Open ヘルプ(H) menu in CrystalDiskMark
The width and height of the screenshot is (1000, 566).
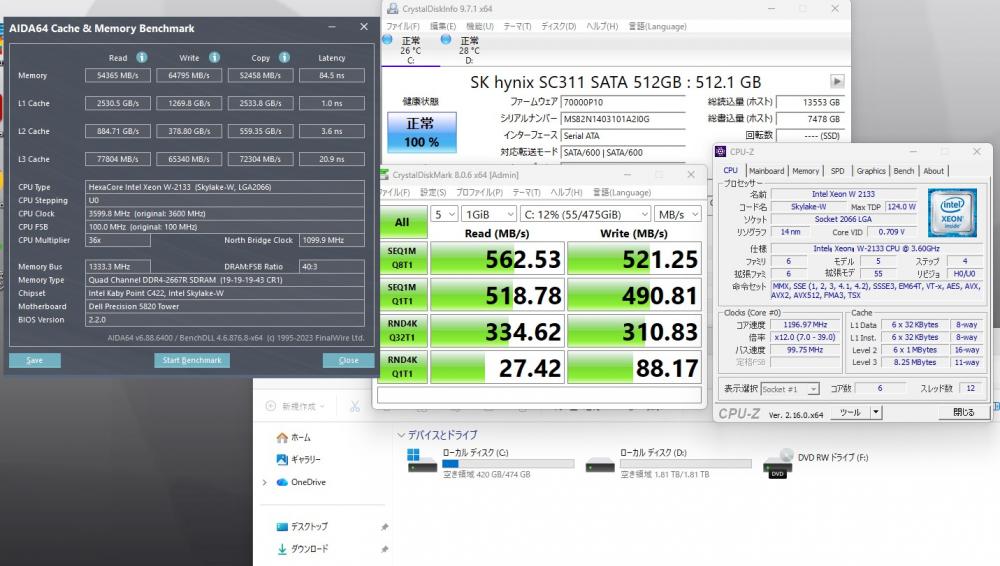click(x=566, y=192)
